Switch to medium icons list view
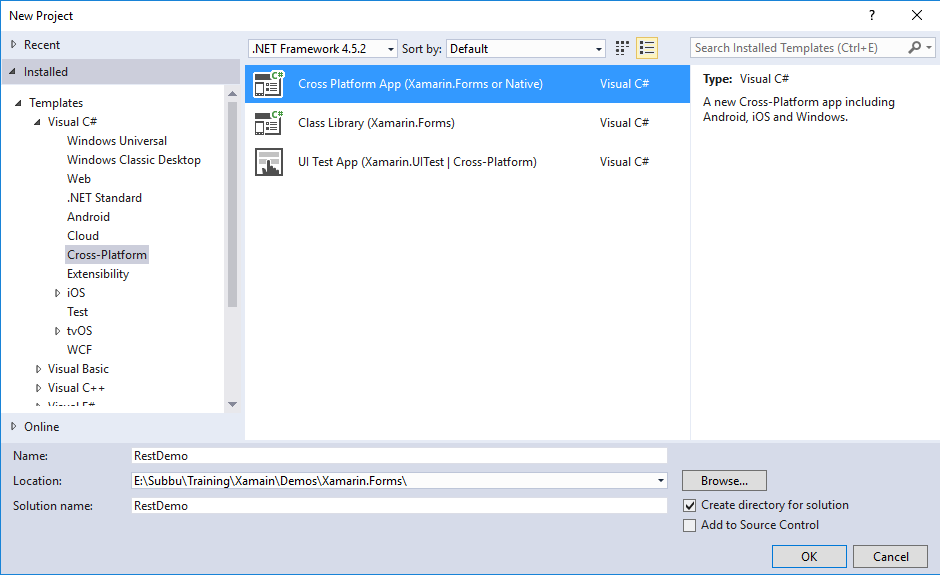 coord(647,48)
